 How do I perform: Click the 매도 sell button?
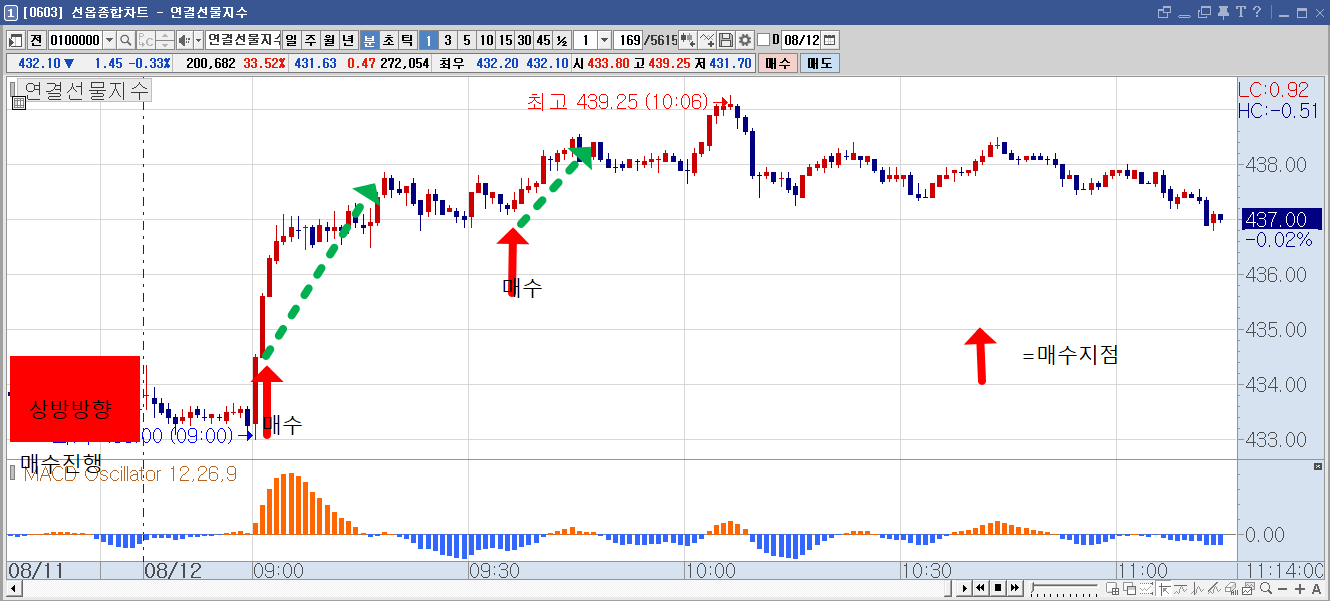click(818, 63)
